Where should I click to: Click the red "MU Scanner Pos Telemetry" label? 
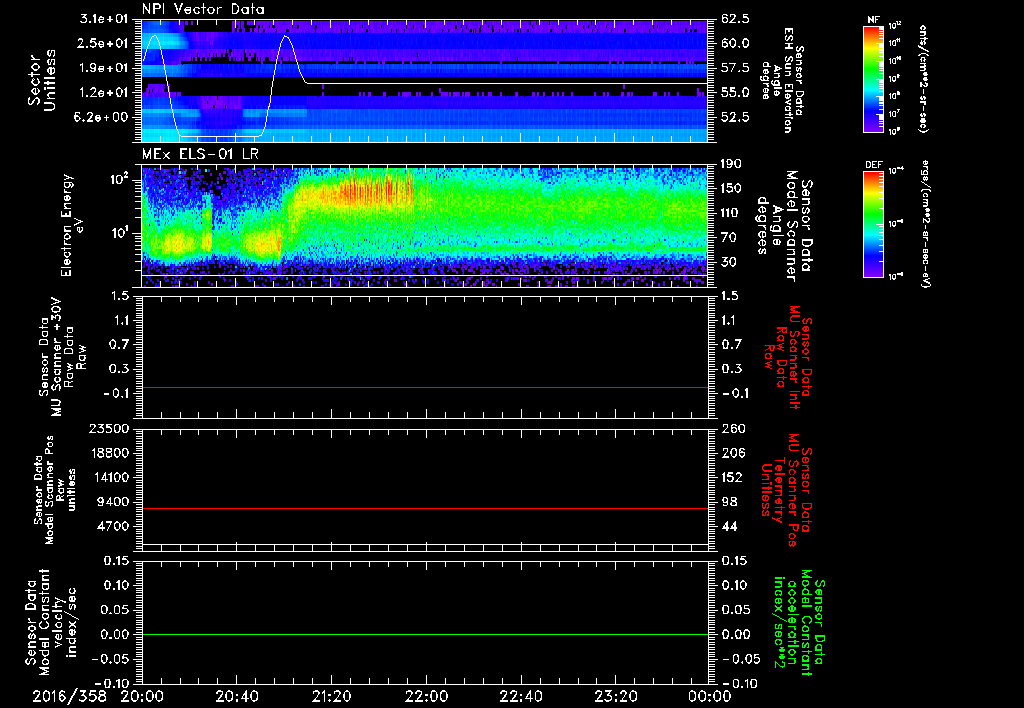click(788, 490)
